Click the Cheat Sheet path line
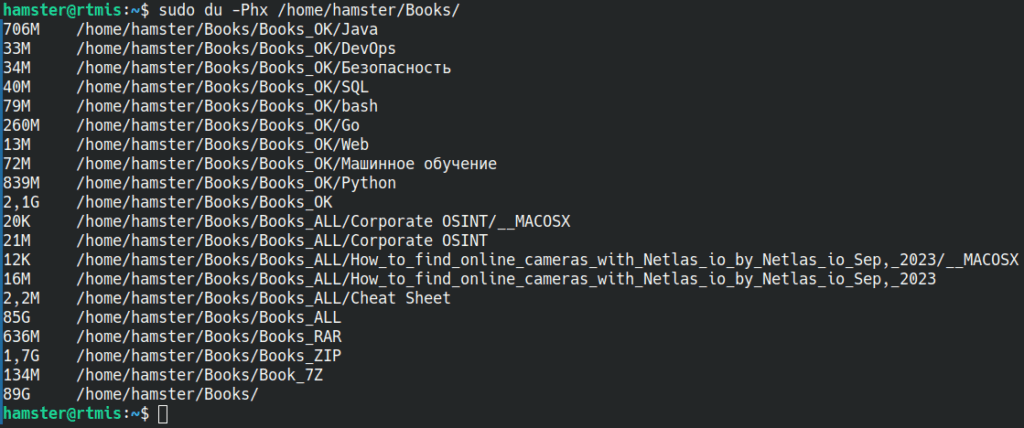This screenshot has height=428, width=1024. pyautogui.click(x=263, y=299)
